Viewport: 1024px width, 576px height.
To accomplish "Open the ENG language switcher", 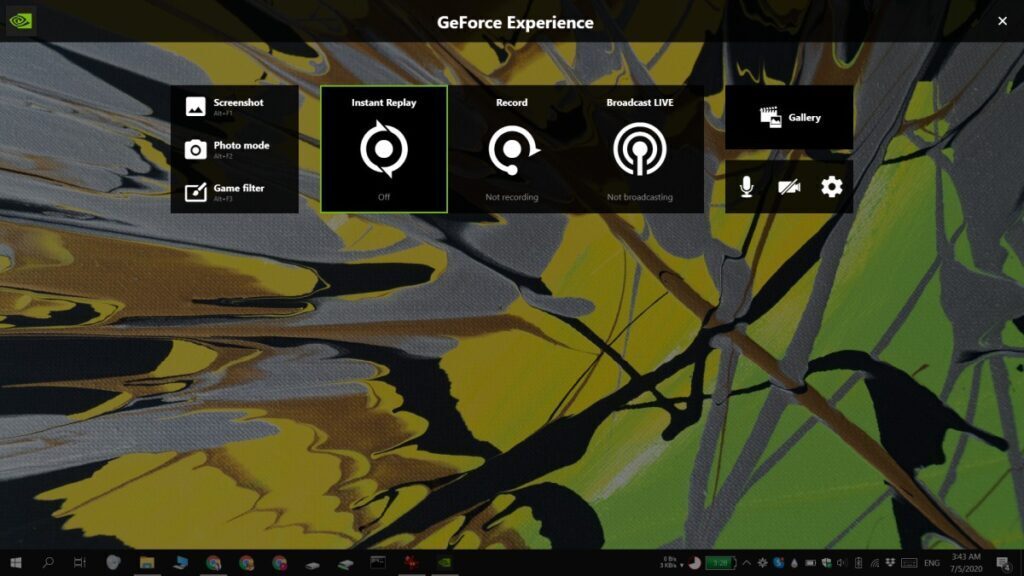I will [x=930, y=562].
